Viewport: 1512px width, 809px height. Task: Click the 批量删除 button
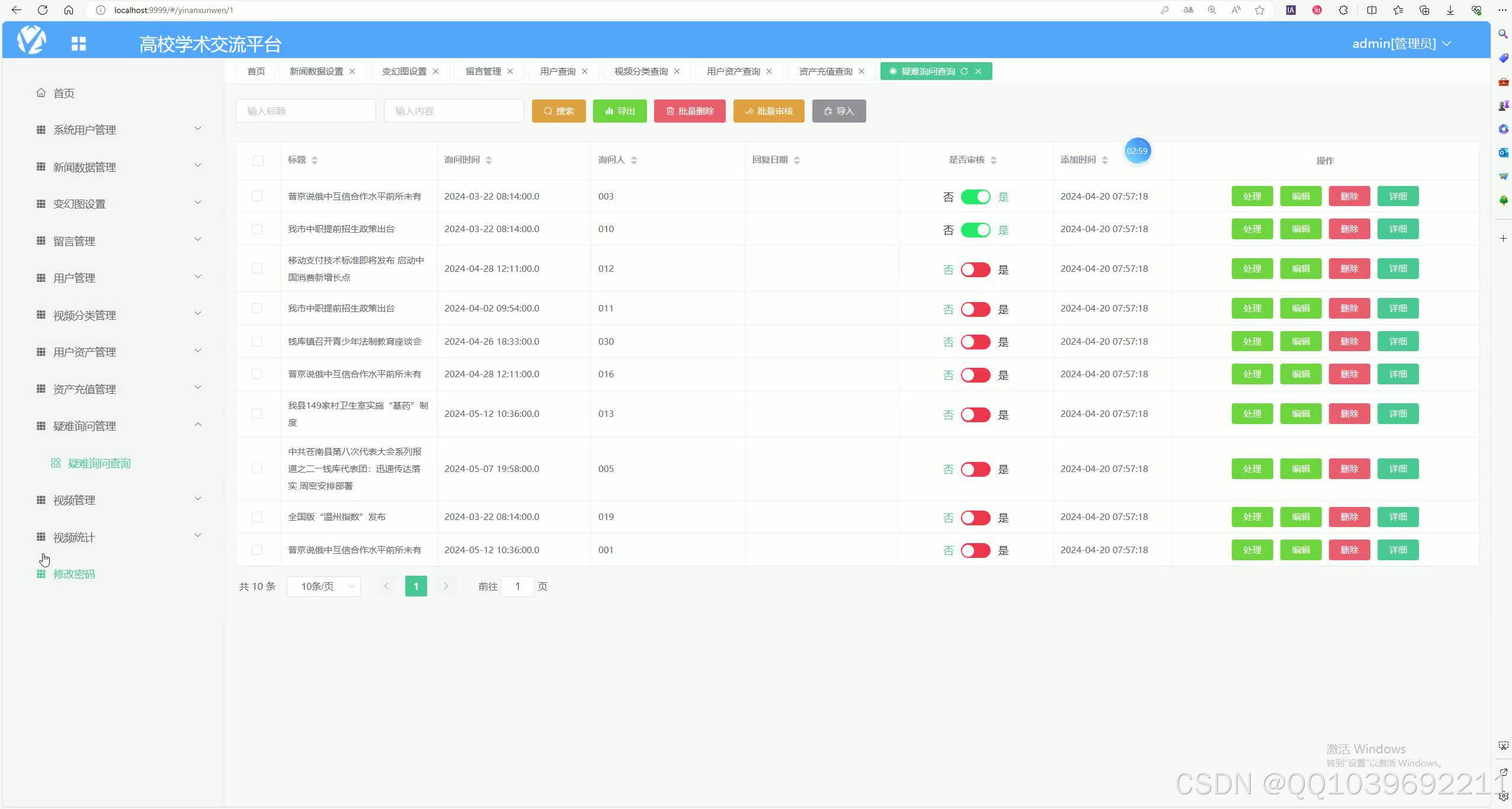click(x=690, y=111)
